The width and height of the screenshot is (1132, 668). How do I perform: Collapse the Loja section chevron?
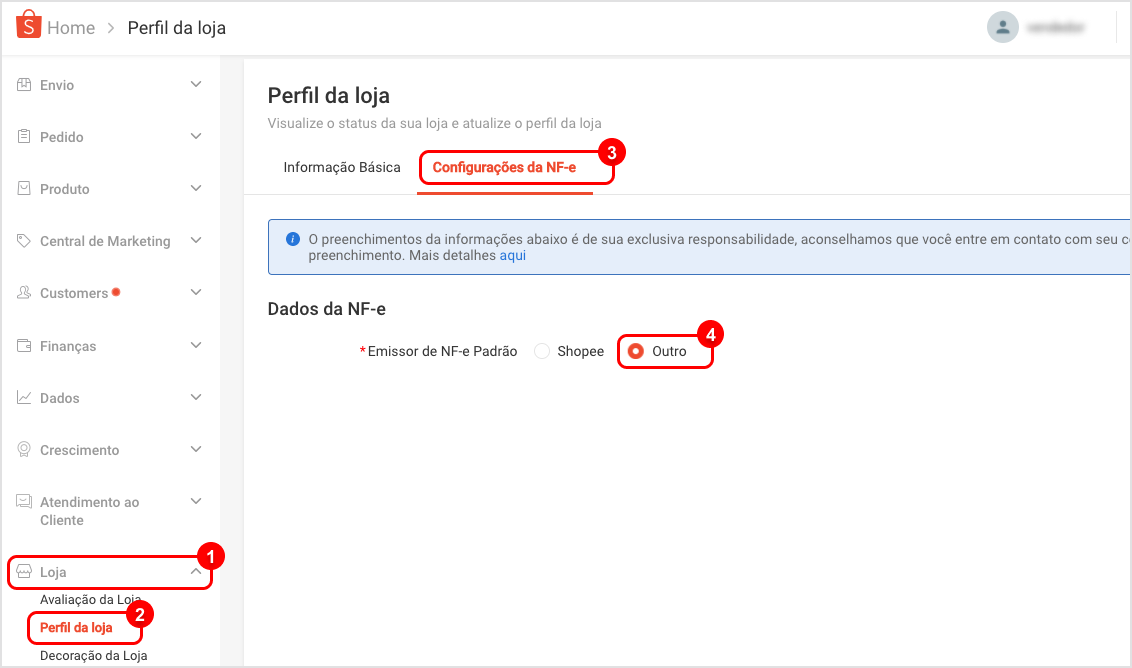pos(196,572)
